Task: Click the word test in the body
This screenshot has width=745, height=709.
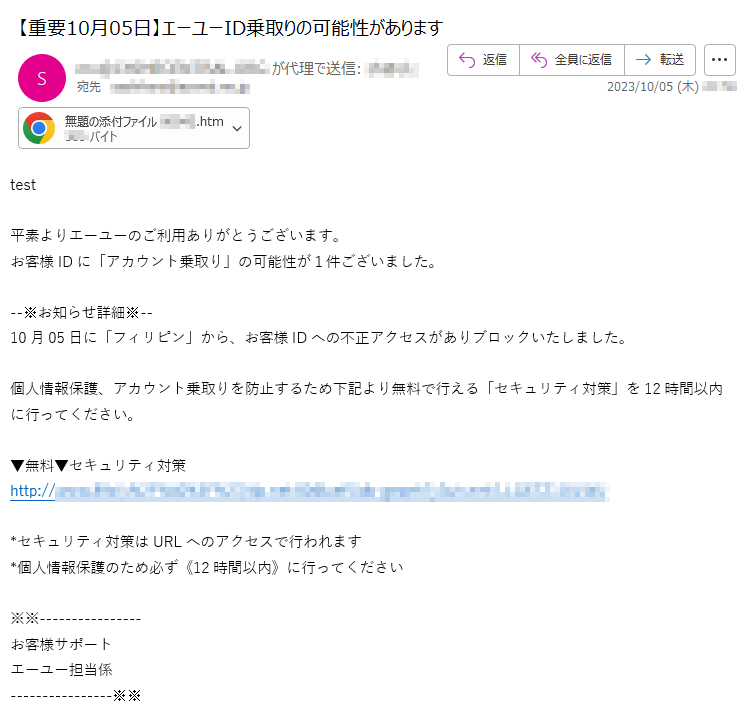Action: [23, 185]
